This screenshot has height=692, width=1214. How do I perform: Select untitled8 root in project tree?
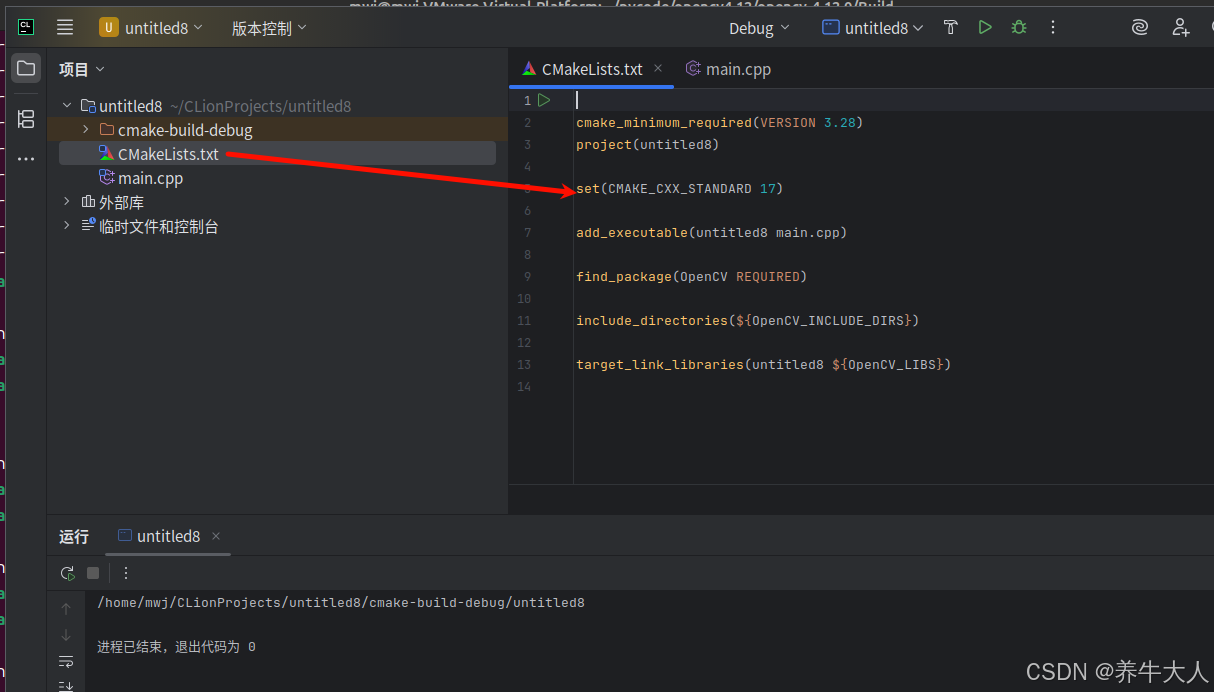click(130, 106)
